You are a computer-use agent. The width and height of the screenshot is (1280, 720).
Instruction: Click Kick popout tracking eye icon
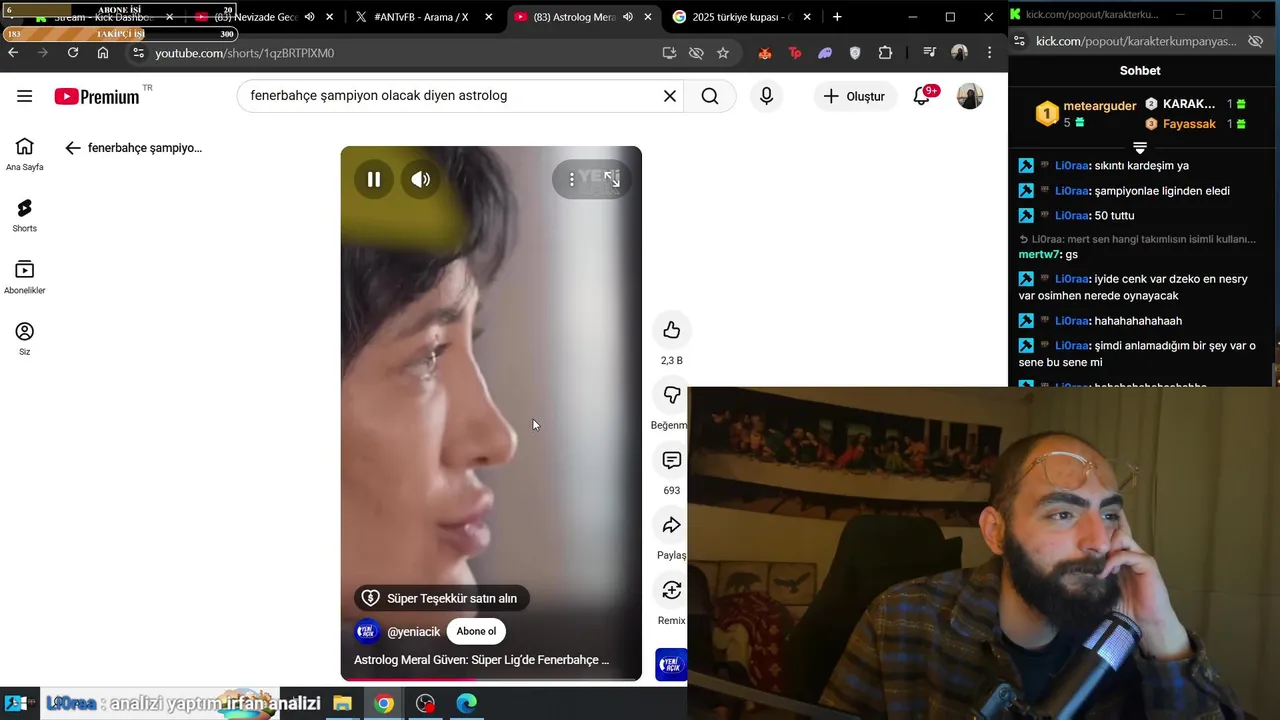coord(1255,41)
